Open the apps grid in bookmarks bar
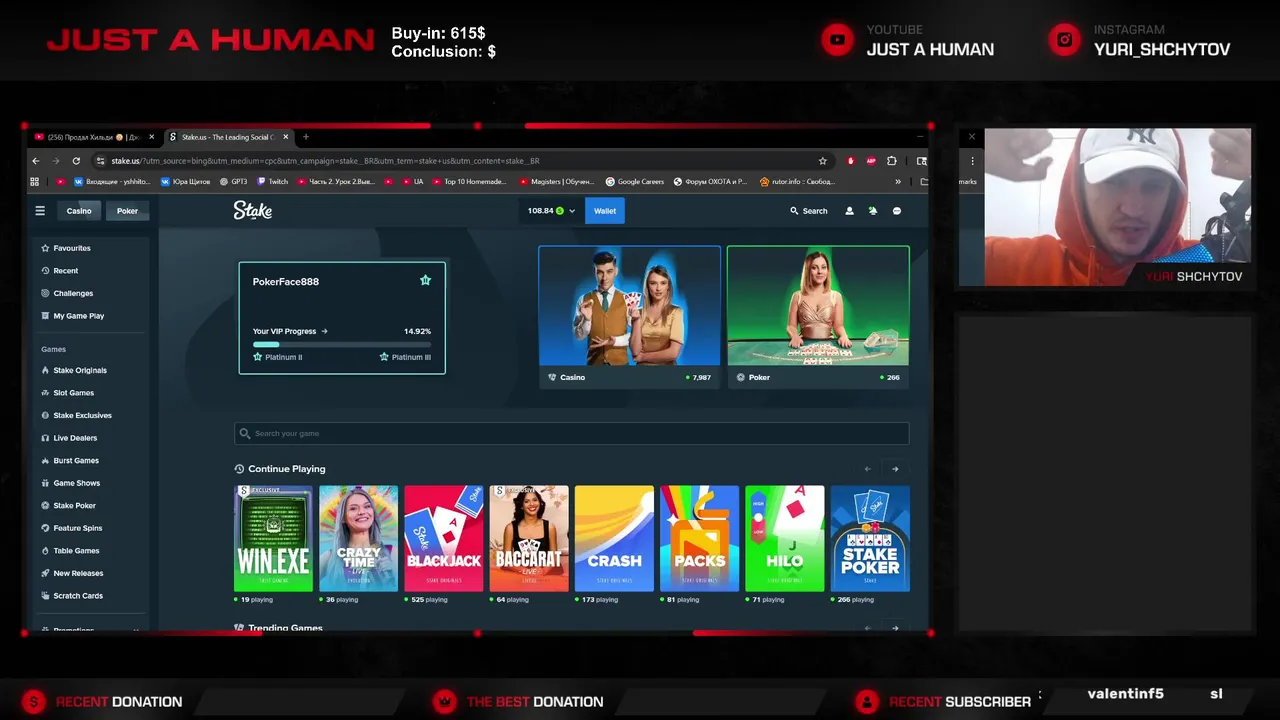This screenshot has width=1280, height=720. [35, 182]
